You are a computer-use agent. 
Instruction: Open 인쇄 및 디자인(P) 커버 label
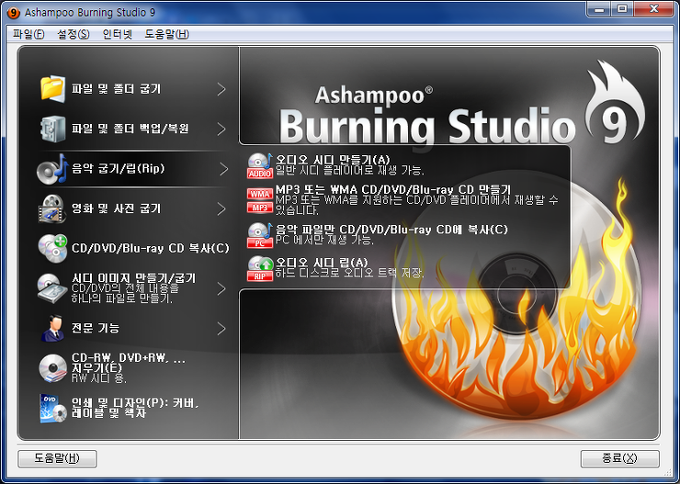coord(135,408)
